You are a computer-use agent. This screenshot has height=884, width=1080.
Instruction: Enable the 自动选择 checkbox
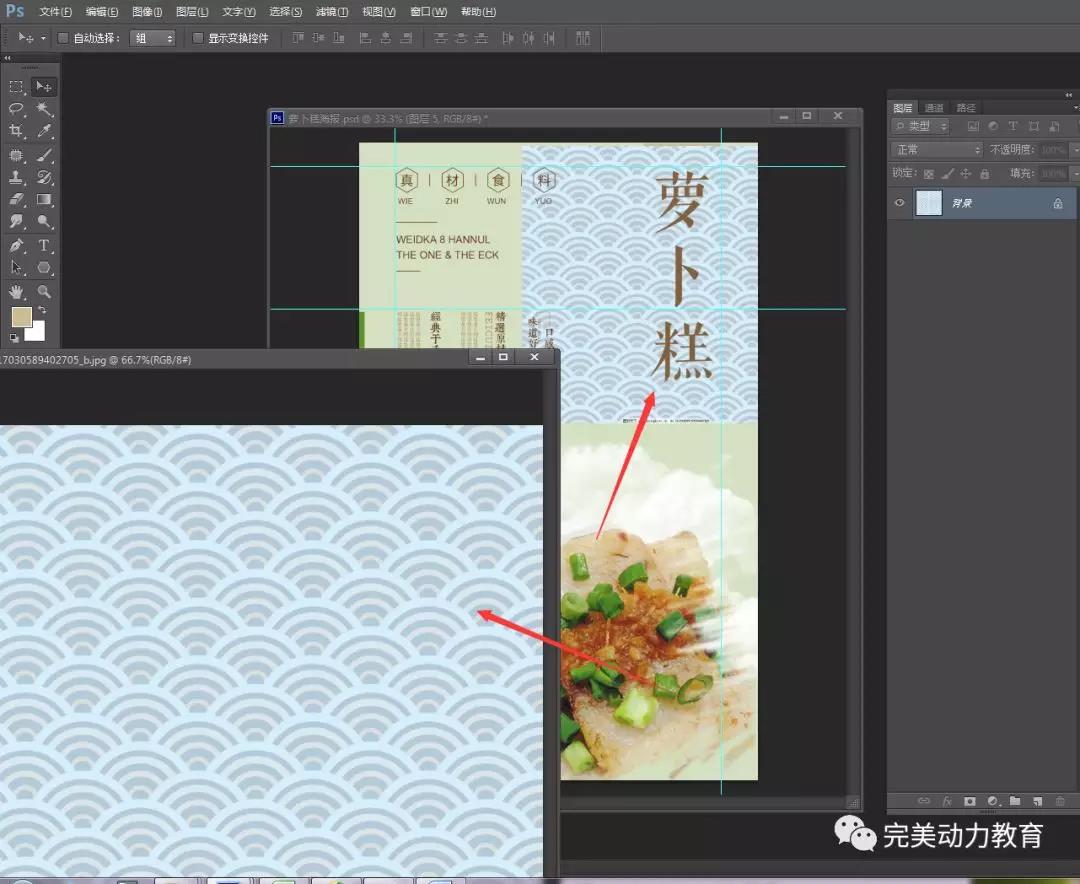pos(63,38)
